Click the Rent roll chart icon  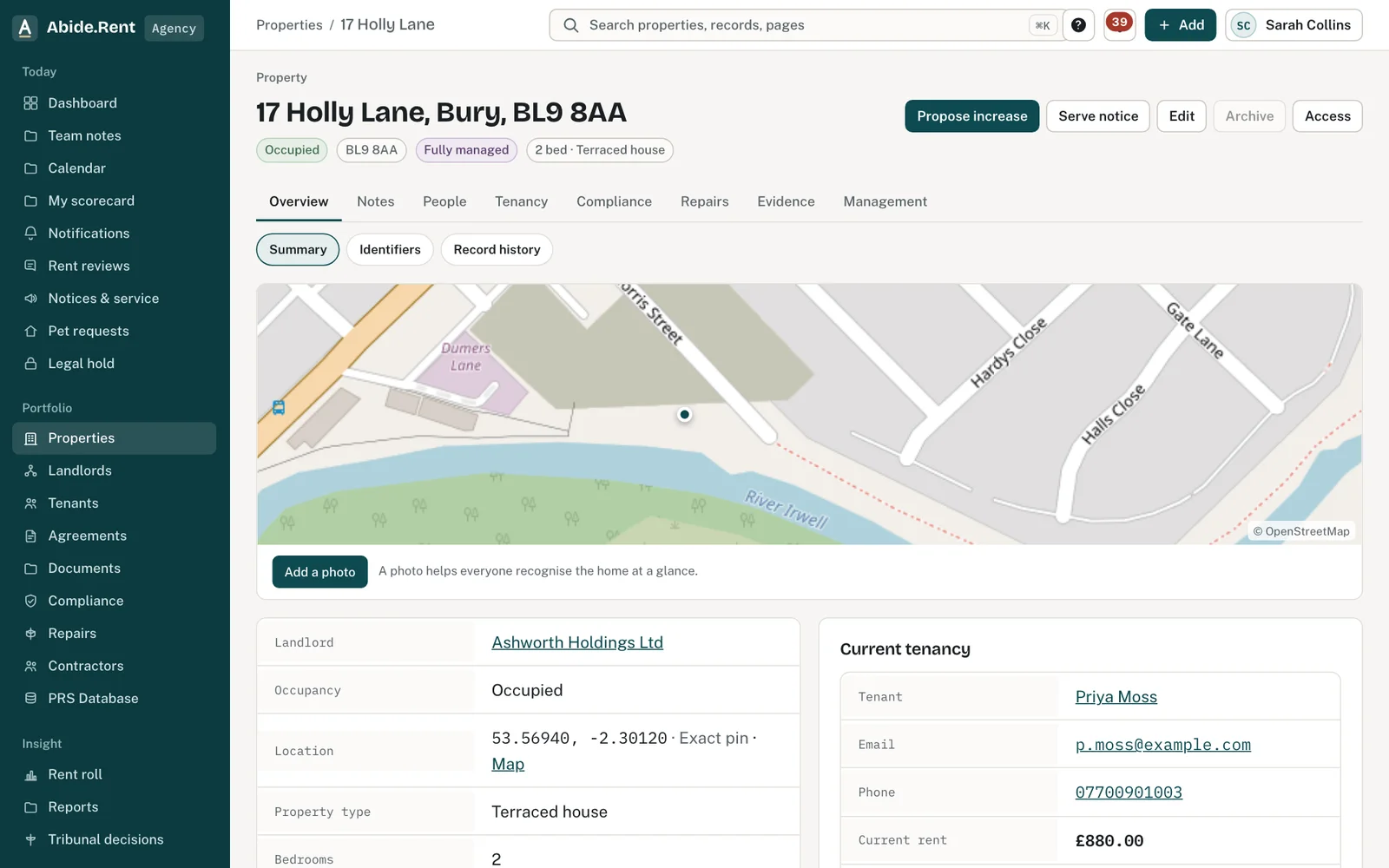pos(30,774)
